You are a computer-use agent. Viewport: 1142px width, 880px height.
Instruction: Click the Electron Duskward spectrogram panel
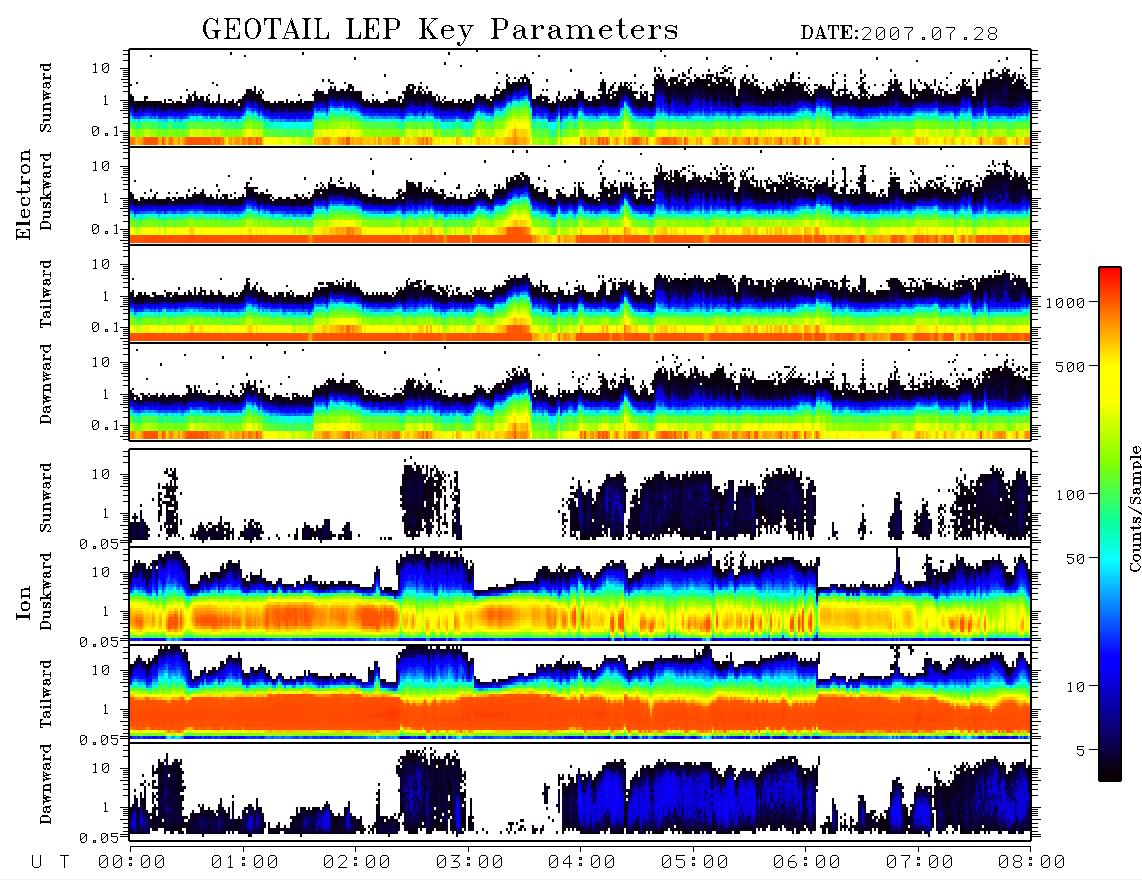pyautogui.click(x=580, y=196)
